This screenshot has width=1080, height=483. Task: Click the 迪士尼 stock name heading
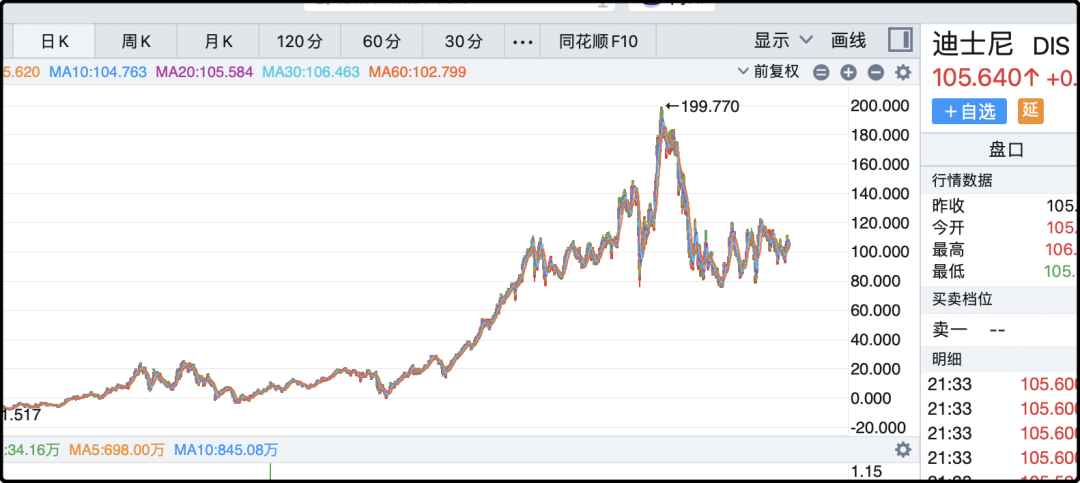(973, 44)
